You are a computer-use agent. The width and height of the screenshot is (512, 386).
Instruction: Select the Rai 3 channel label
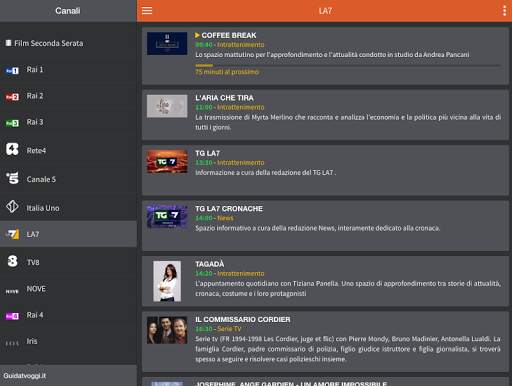[35, 122]
